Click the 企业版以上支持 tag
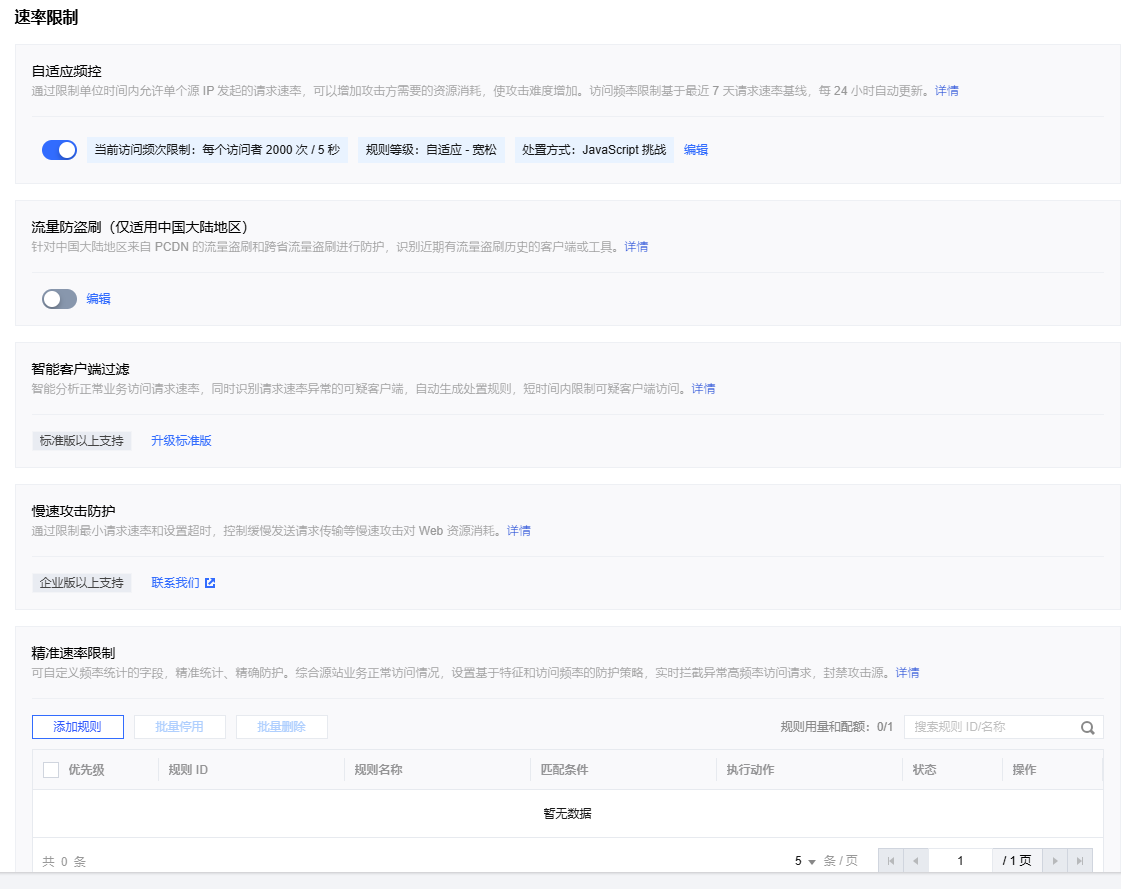1121x889 pixels. pyautogui.click(x=82, y=583)
